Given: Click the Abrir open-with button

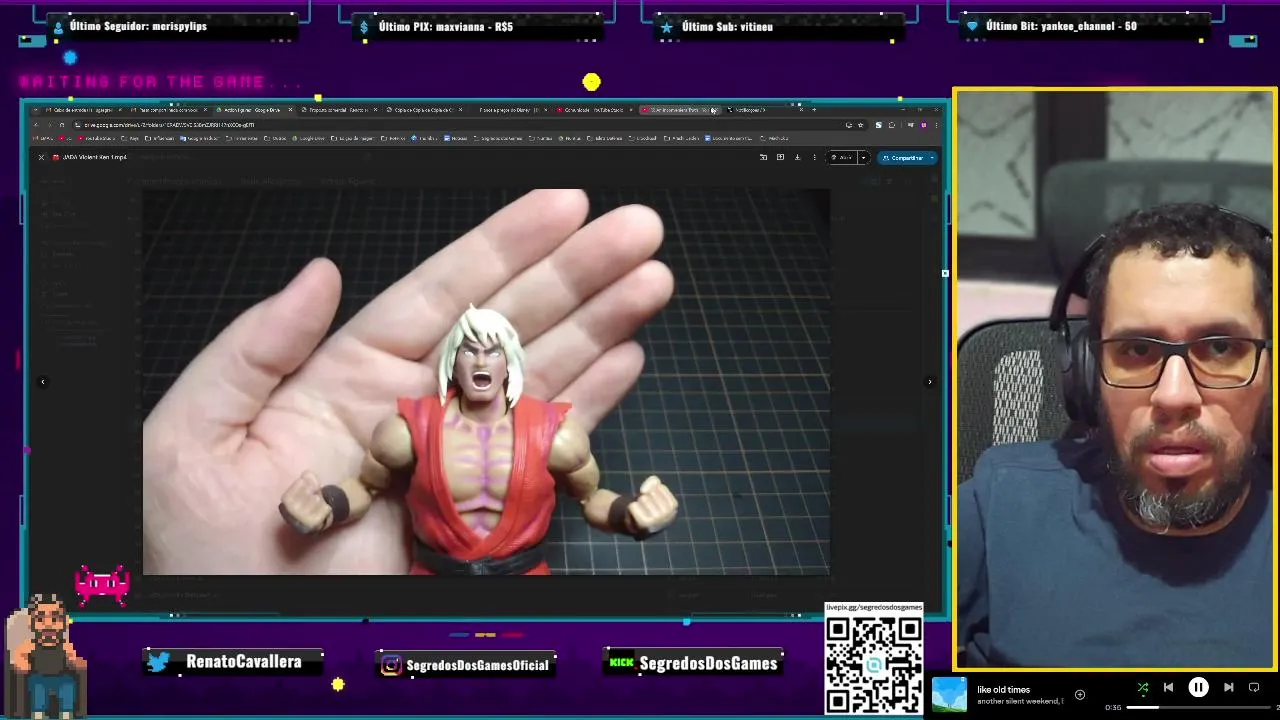Looking at the screenshot, I should click(842, 157).
